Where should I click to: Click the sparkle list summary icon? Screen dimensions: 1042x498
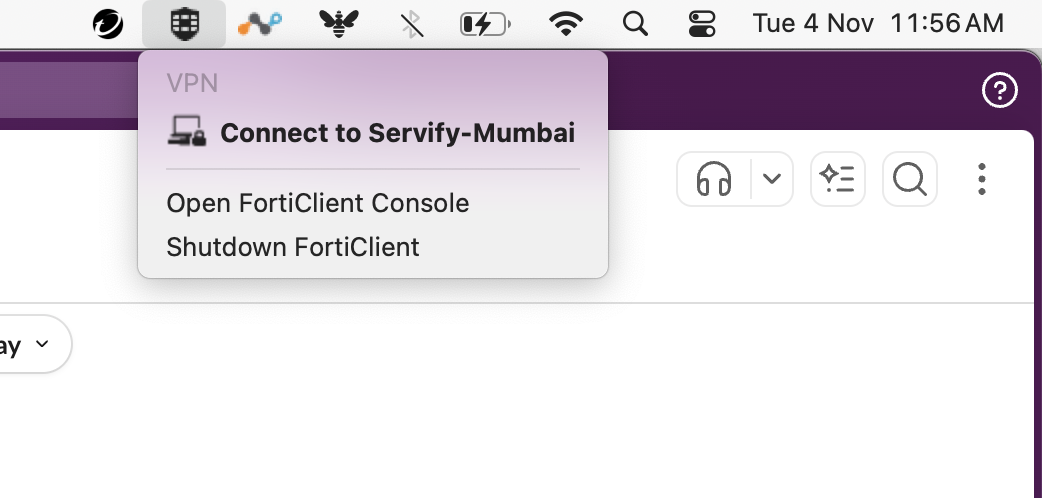(838, 180)
